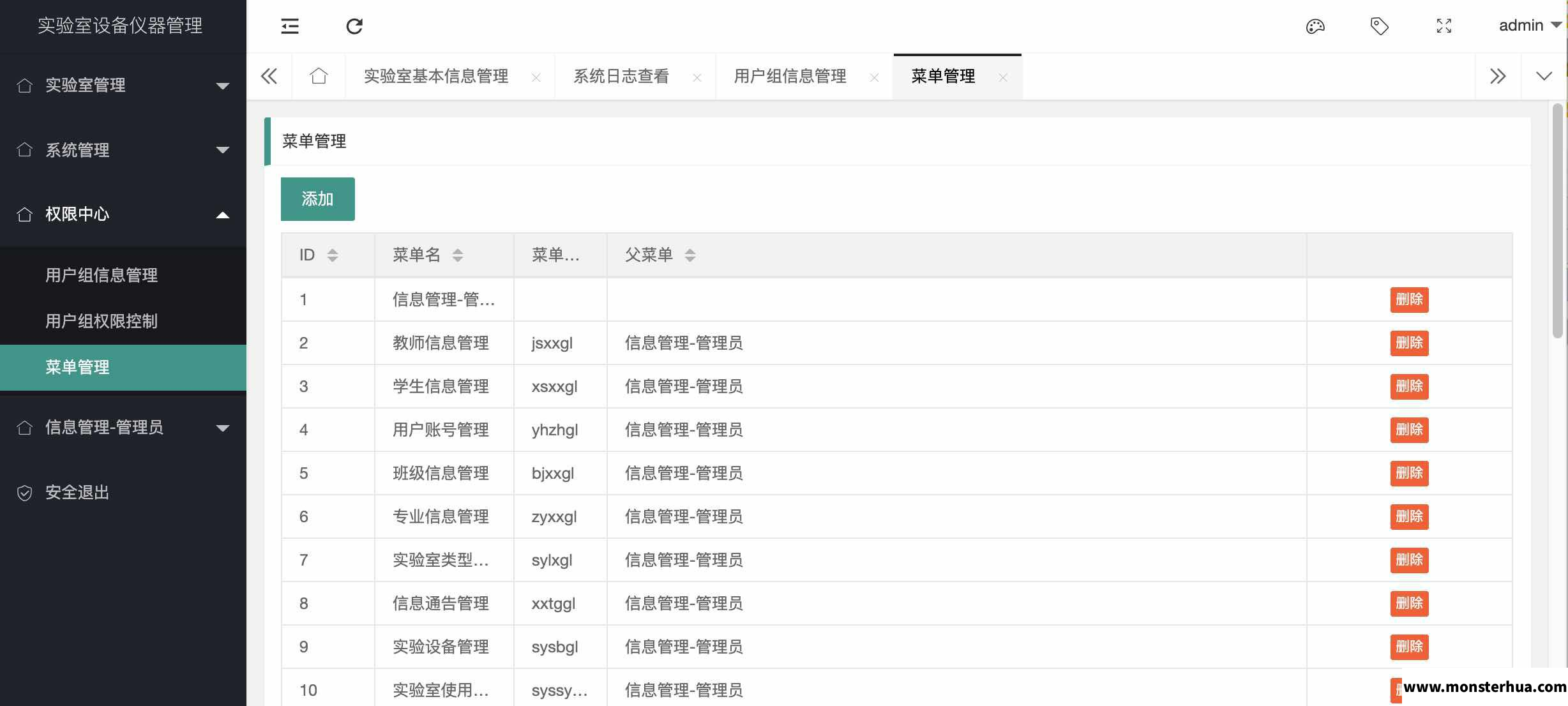The image size is (1568, 706).
Task: Delete the 信息通告管理 row
Action: pos(1410,603)
